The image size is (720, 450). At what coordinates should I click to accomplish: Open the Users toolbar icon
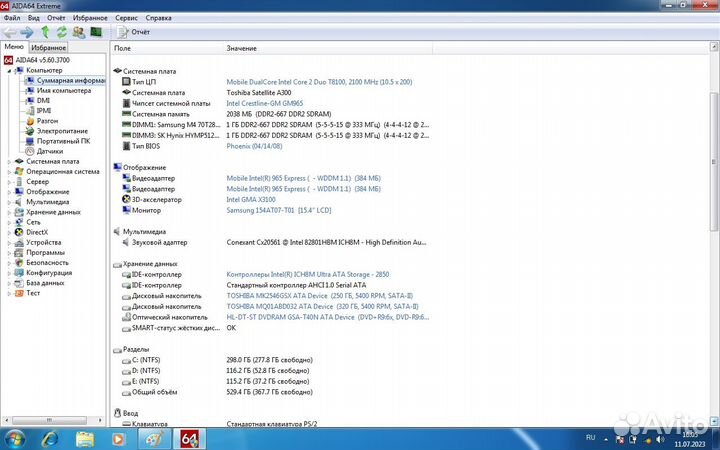[x=79, y=32]
